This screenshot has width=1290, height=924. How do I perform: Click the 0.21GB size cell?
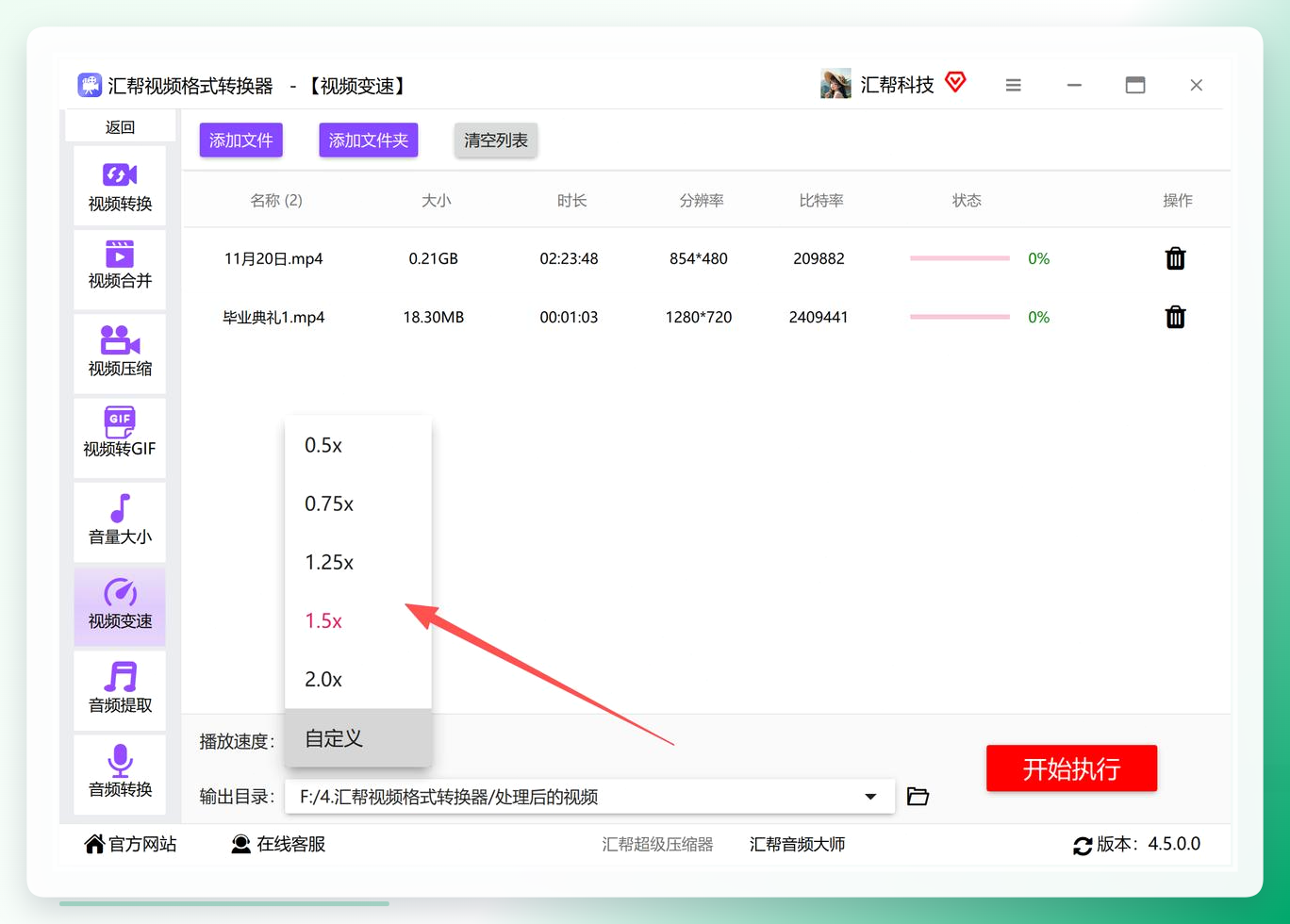click(434, 258)
